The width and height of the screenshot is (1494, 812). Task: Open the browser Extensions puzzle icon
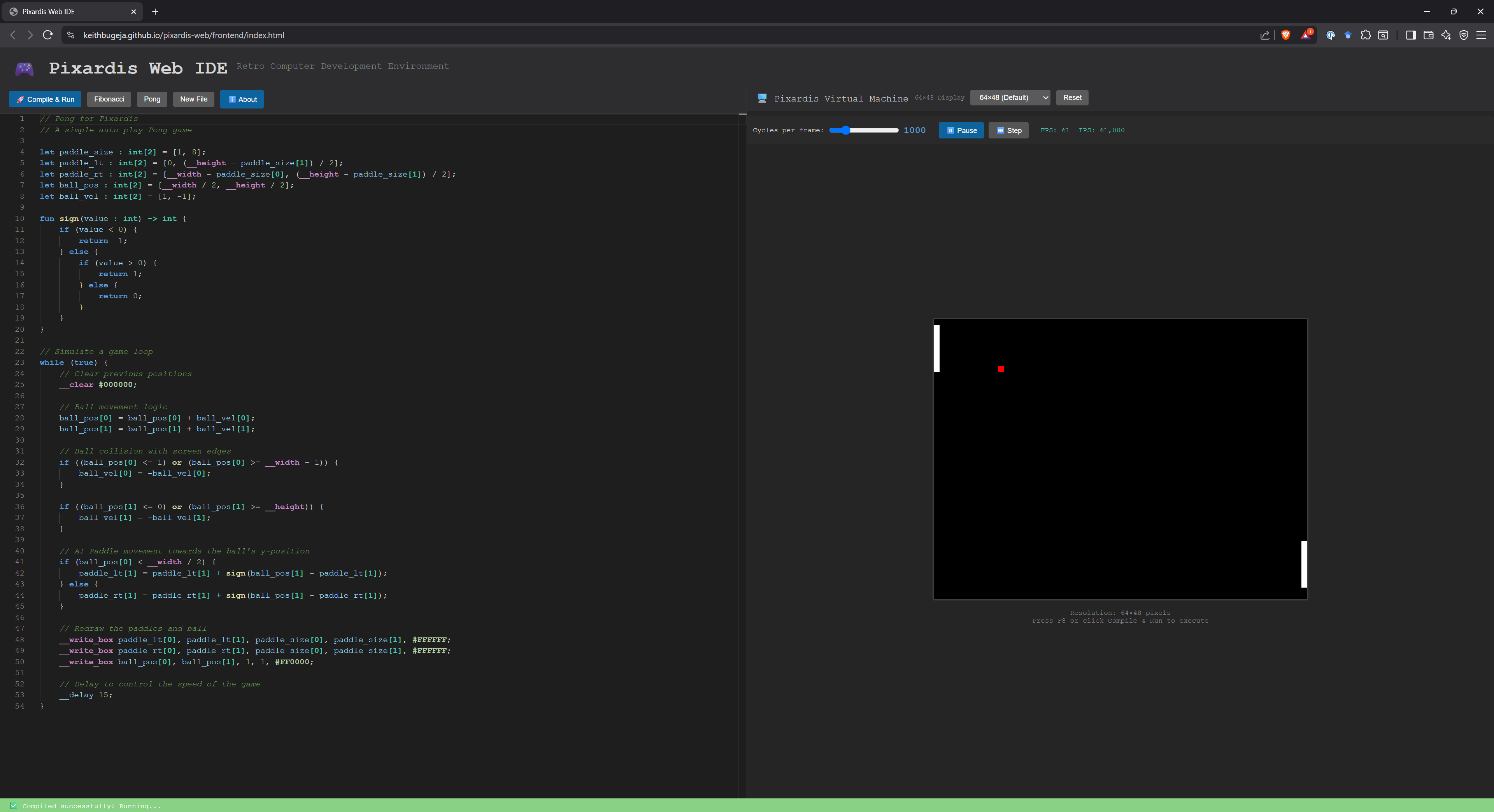point(1365,35)
